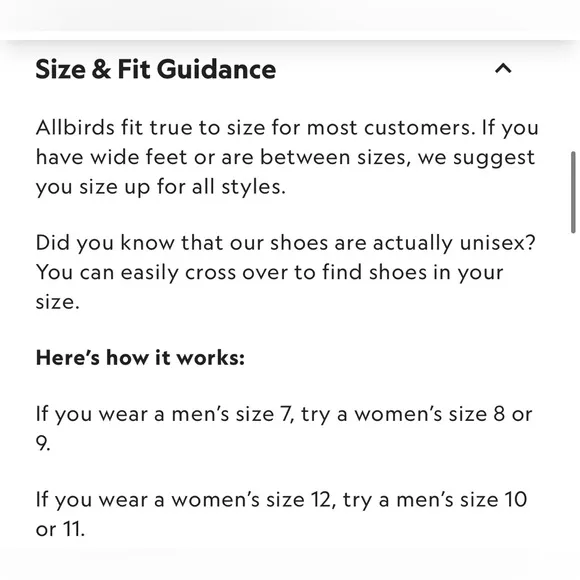Click the "women's size 12" sentence
The height and width of the screenshot is (580, 580).
tap(281, 514)
